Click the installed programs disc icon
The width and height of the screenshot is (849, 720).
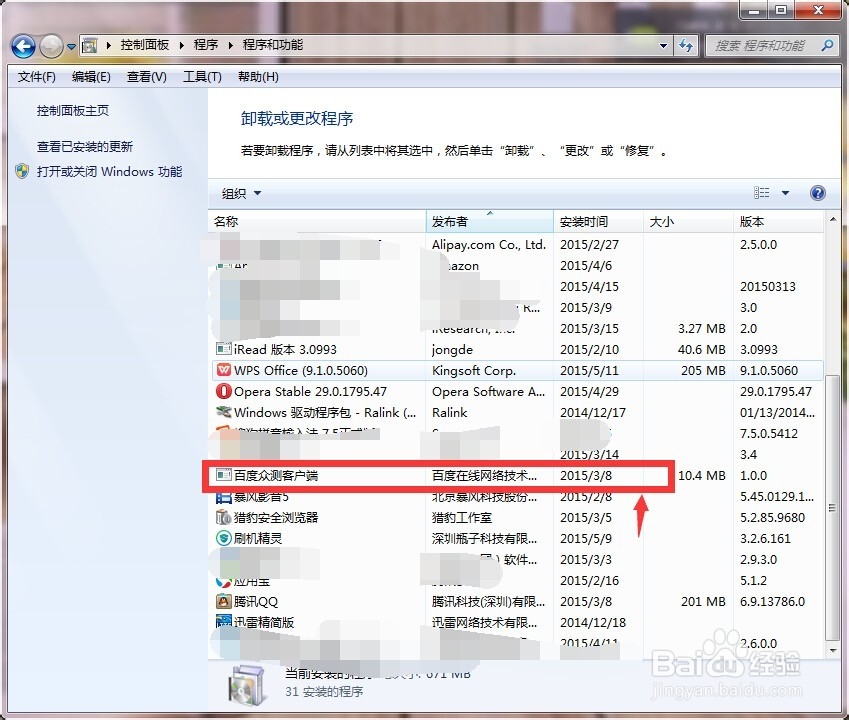tap(247, 685)
